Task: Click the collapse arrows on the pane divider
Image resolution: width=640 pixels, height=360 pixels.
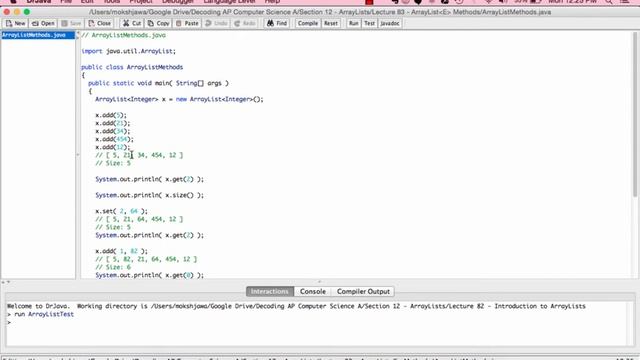Action: pos(6,282)
